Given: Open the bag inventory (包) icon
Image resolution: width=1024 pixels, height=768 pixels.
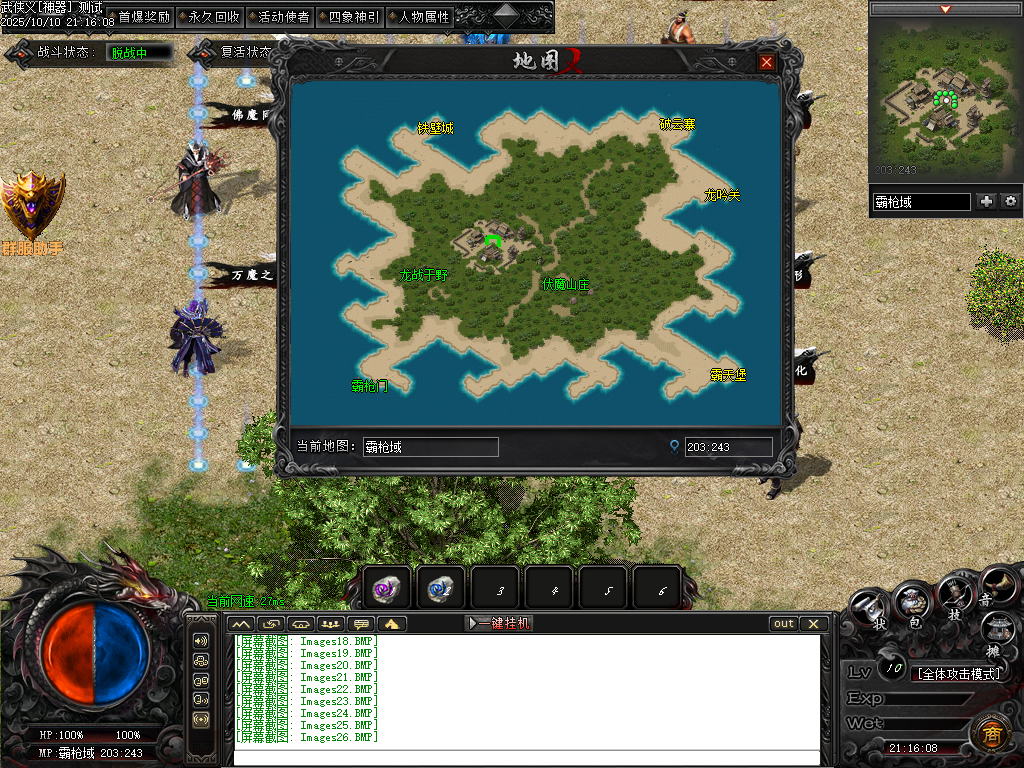Looking at the screenshot, I should click(x=912, y=603).
